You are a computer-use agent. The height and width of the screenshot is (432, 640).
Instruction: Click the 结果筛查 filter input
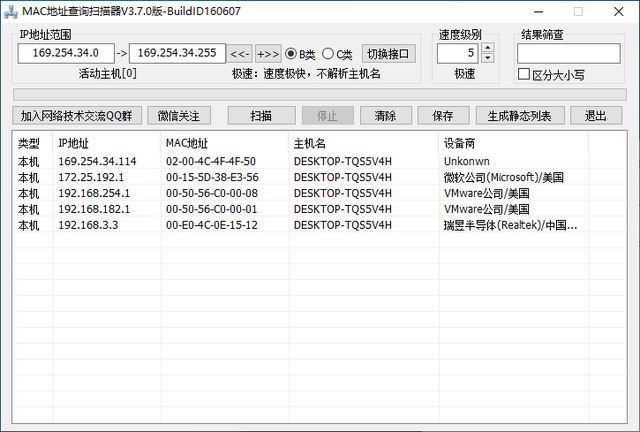tap(569, 53)
